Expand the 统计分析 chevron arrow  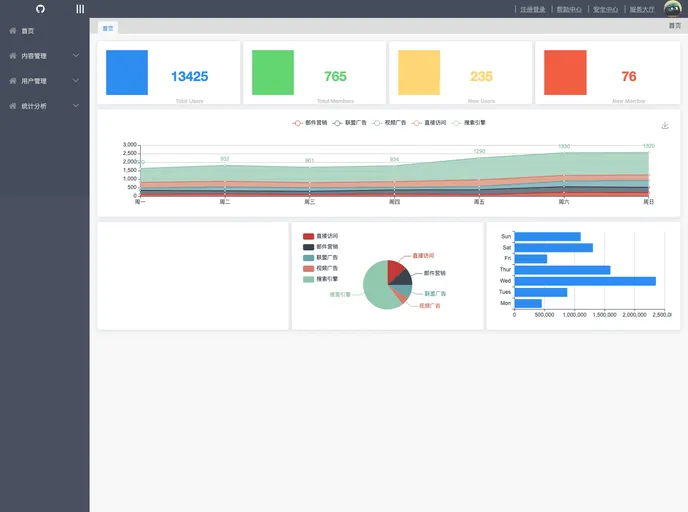coord(76,106)
